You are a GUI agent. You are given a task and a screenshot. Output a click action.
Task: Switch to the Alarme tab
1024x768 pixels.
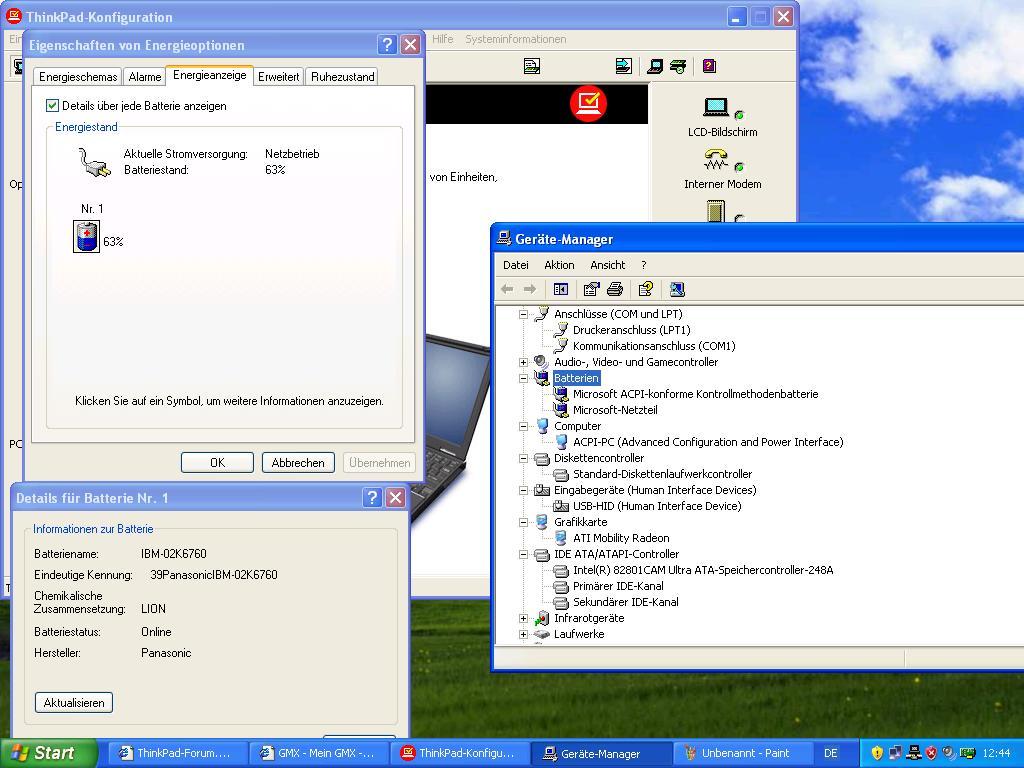pyautogui.click(x=144, y=77)
